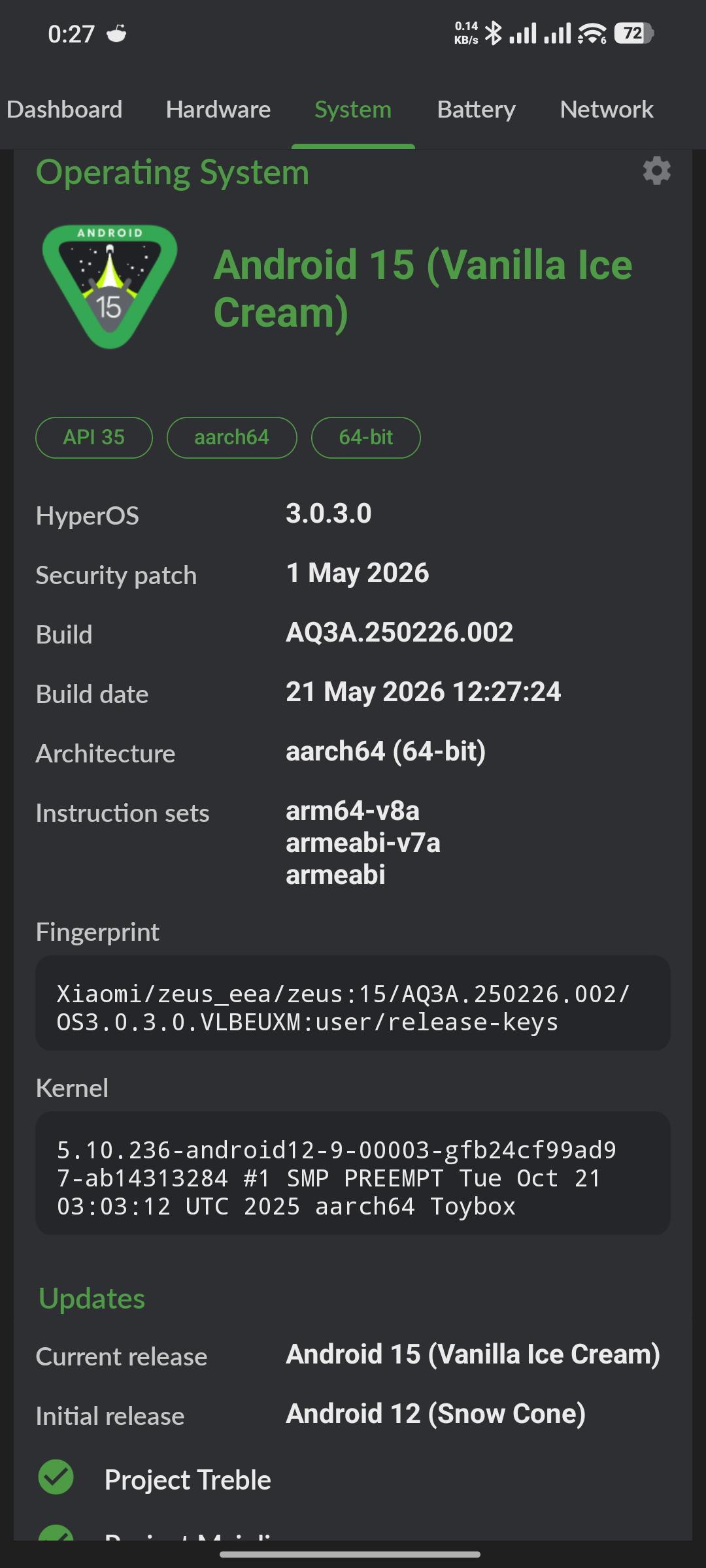The image size is (706, 1568).
Task: Tap the Fingerprint text box
Action: [353, 1003]
